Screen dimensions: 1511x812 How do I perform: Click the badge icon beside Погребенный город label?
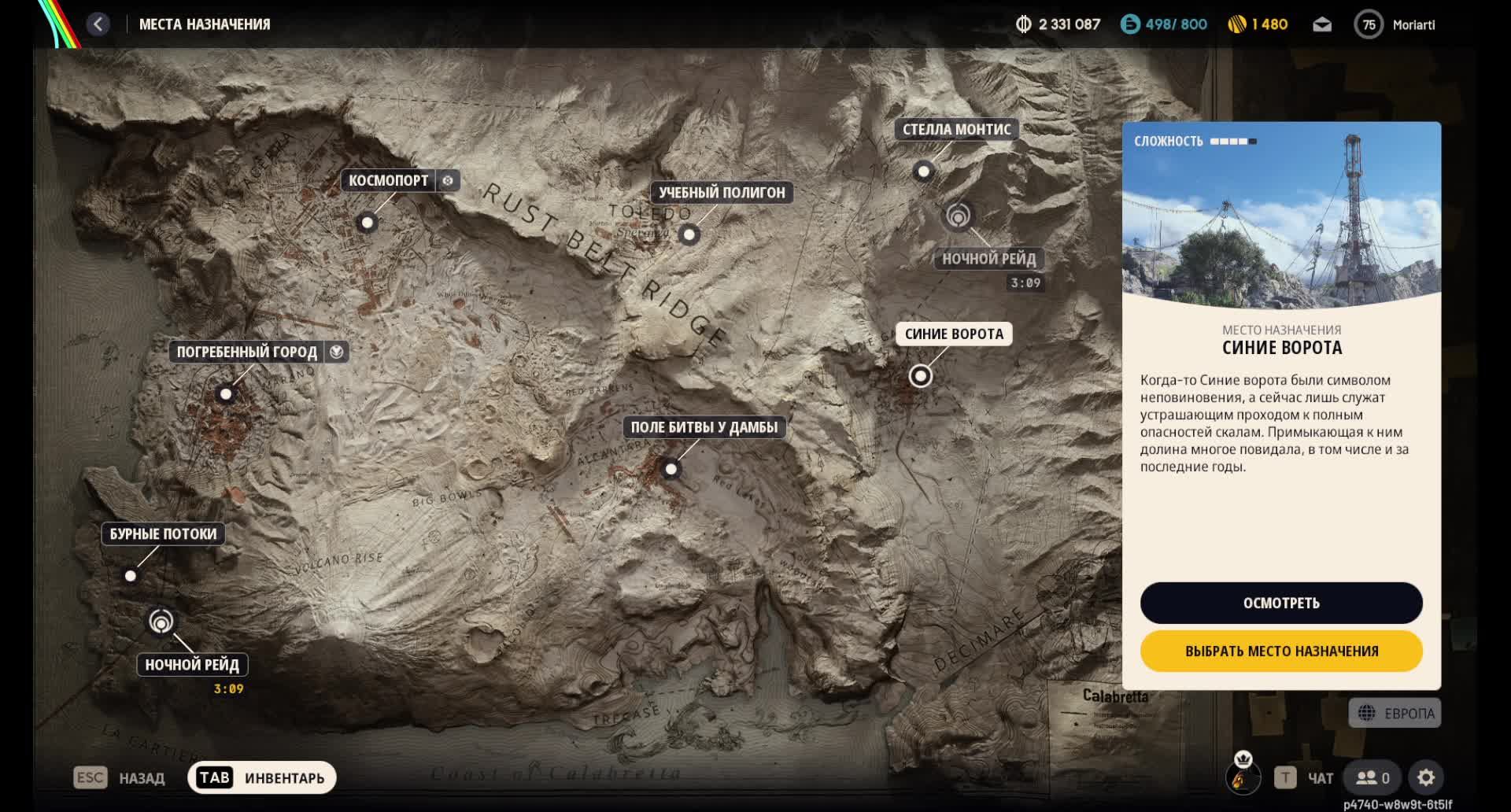[337, 352]
